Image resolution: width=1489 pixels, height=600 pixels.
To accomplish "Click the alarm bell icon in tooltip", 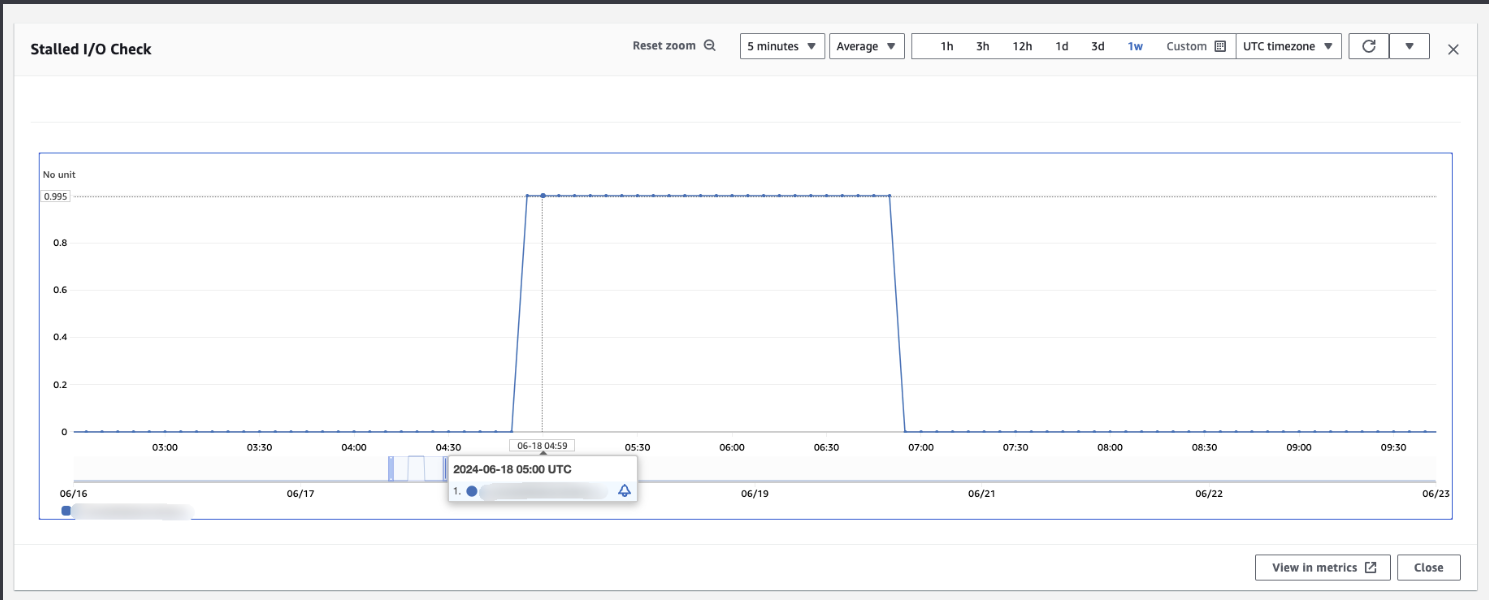I will click(x=624, y=491).
